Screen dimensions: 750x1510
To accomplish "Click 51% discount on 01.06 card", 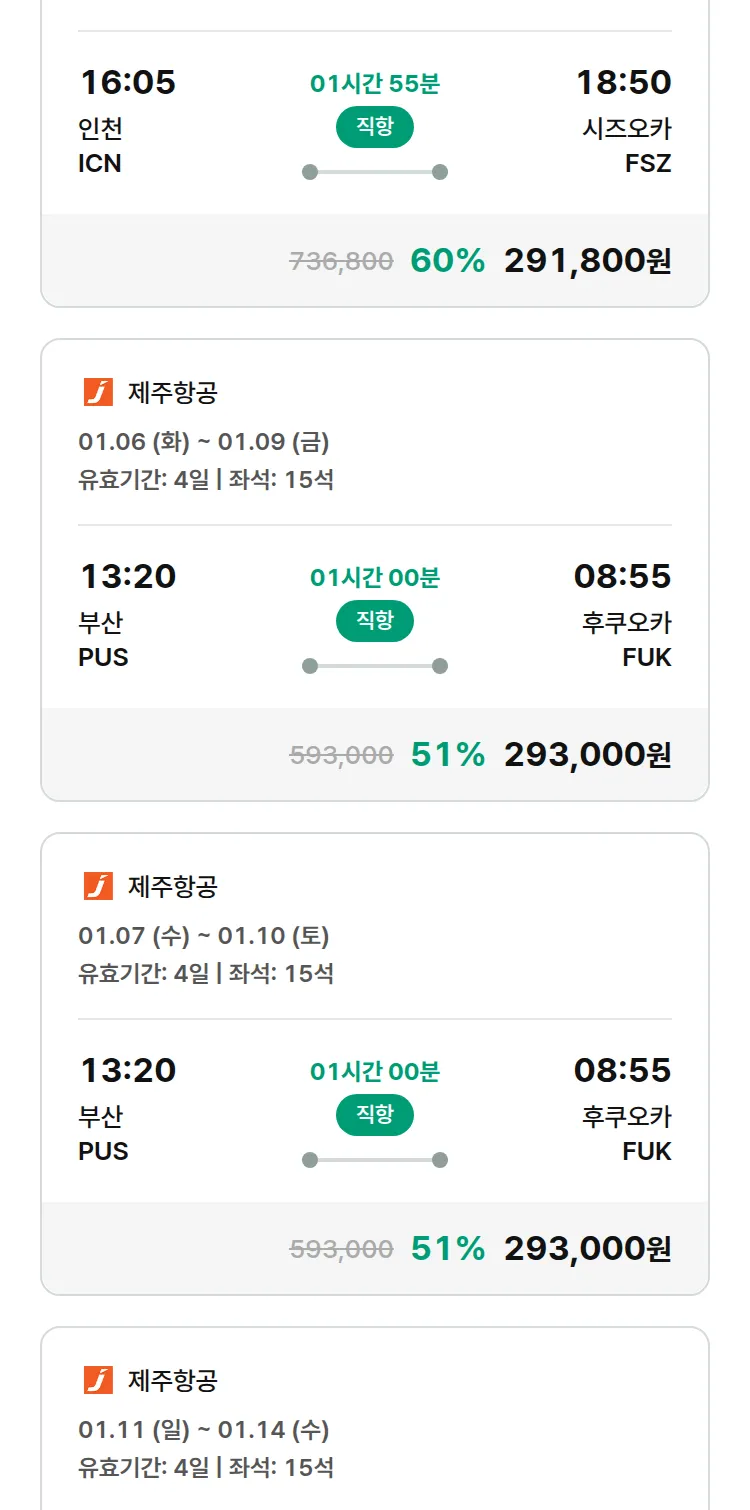I will click(x=447, y=755).
